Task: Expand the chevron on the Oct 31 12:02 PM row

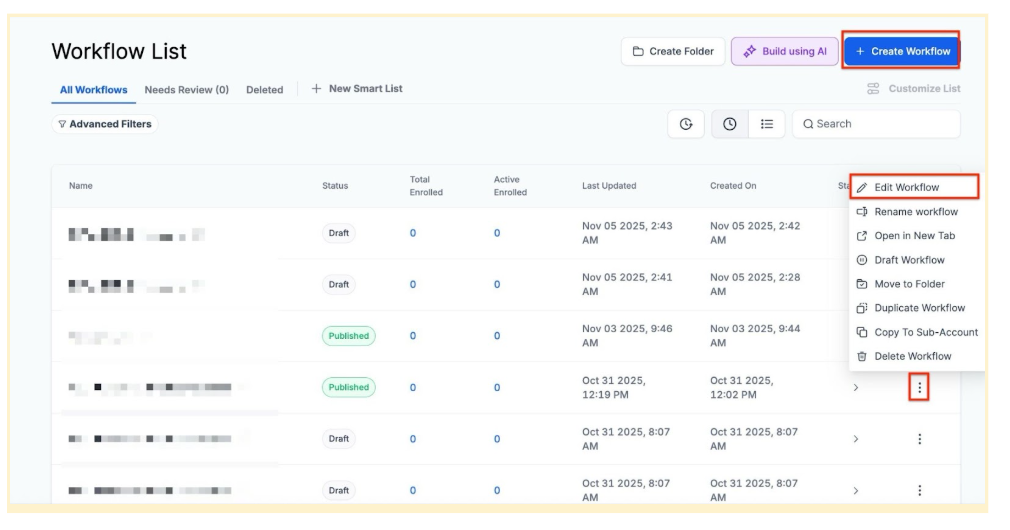Action: 855,387
